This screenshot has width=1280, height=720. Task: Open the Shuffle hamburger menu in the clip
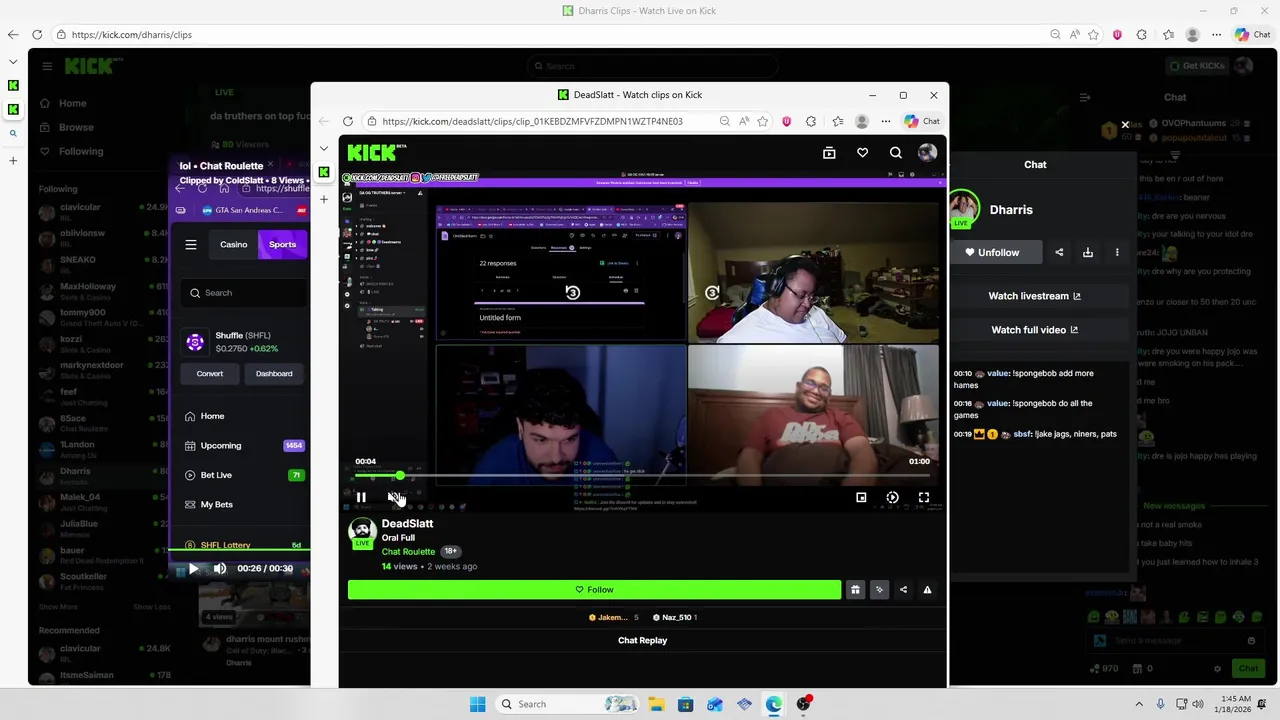[191, 244]
